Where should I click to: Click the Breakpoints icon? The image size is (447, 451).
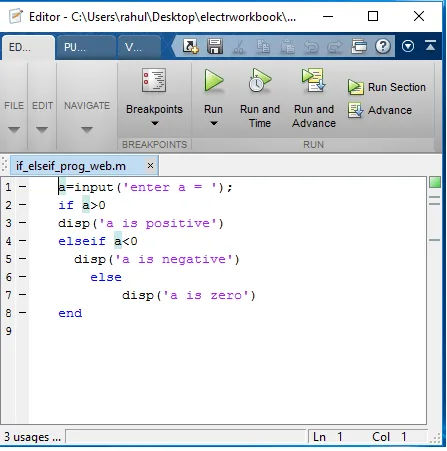pyautogui.click(x=154, y=80)
